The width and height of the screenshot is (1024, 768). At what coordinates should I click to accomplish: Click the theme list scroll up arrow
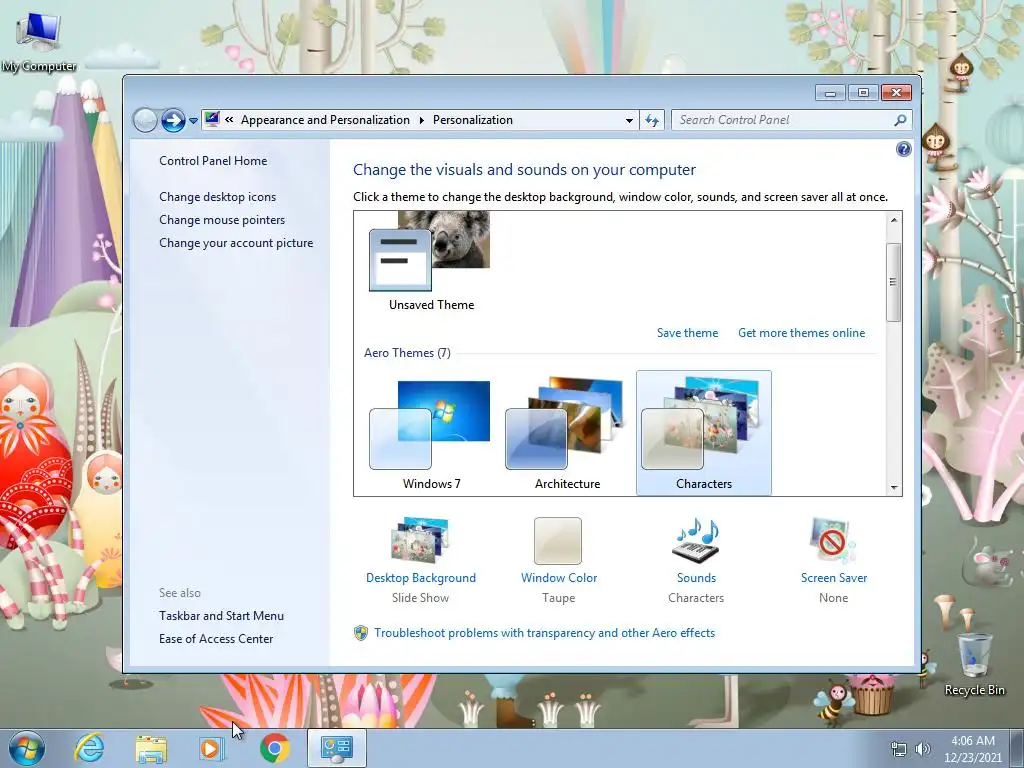point(894,220)
